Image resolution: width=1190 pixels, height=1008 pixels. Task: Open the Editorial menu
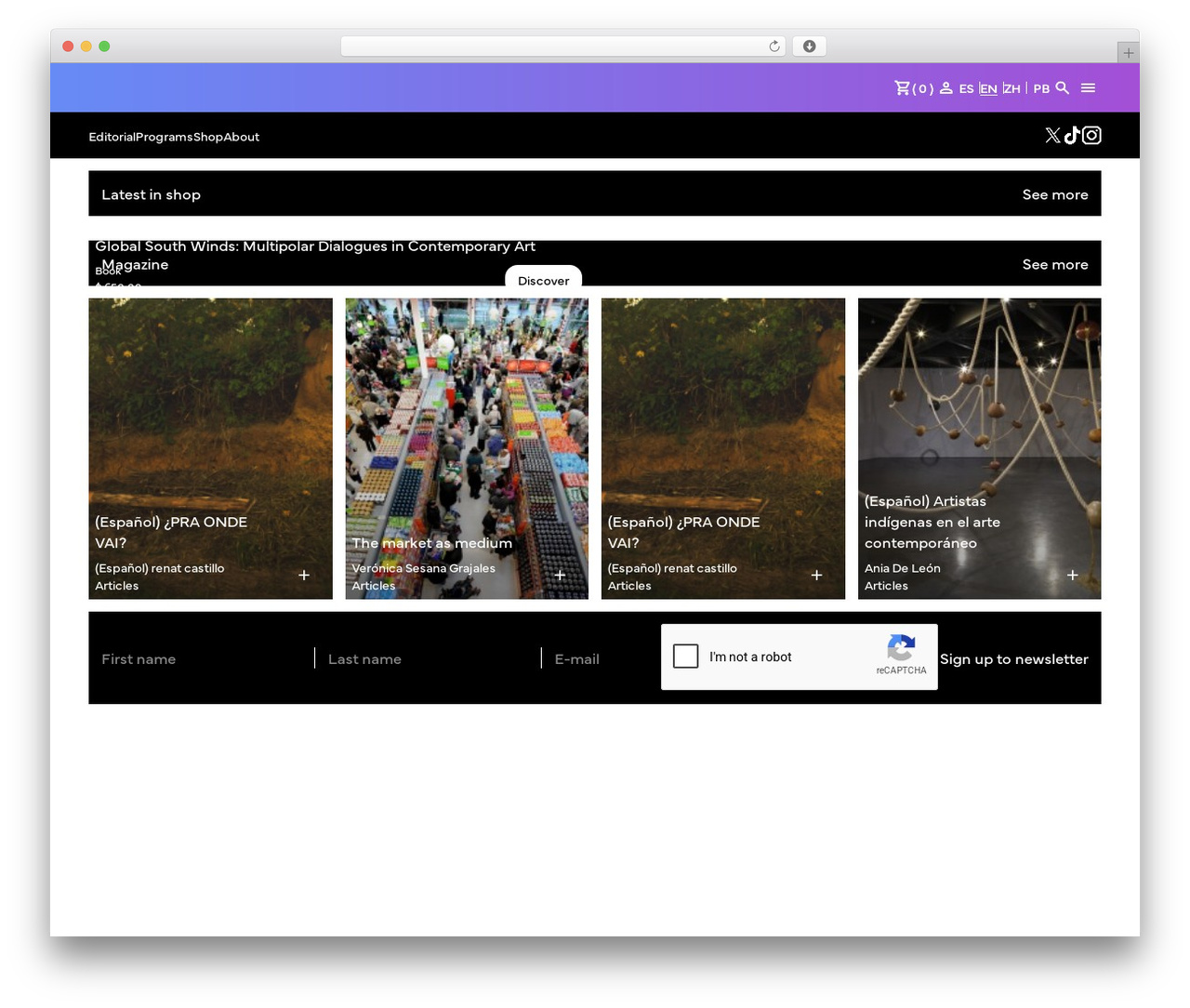coord(112,137)
